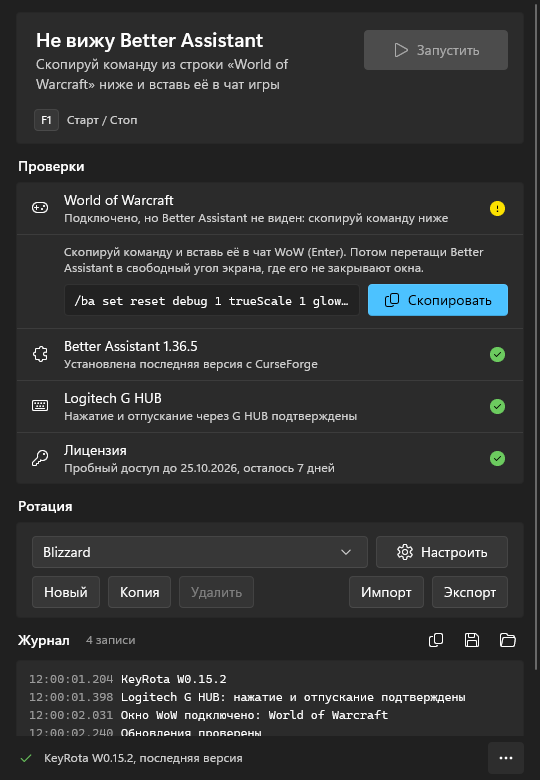540x780 pixels.
Task: Create a rotation with Новый button
Action: point(66,592)
